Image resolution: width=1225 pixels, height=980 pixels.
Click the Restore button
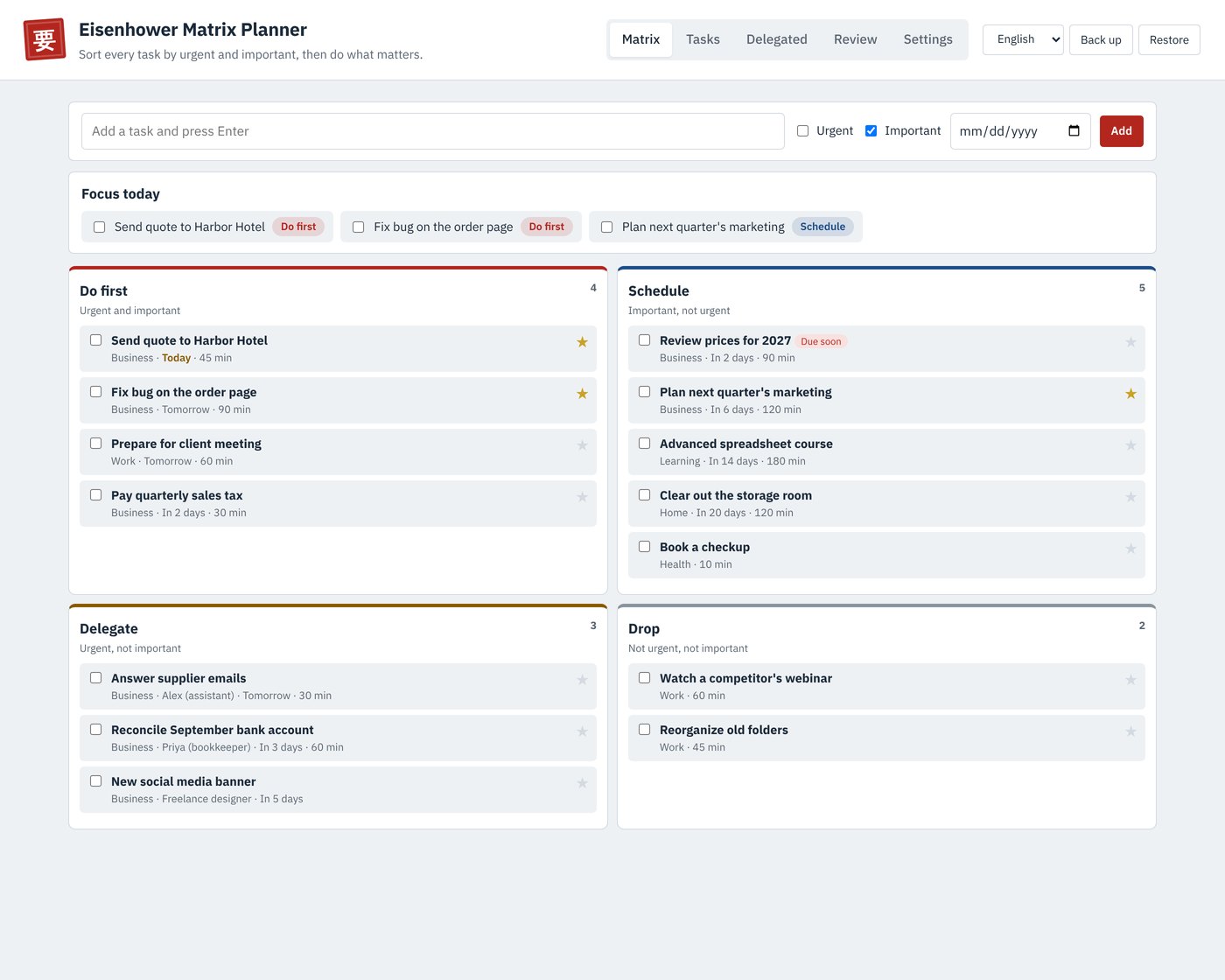point(1169,40)
